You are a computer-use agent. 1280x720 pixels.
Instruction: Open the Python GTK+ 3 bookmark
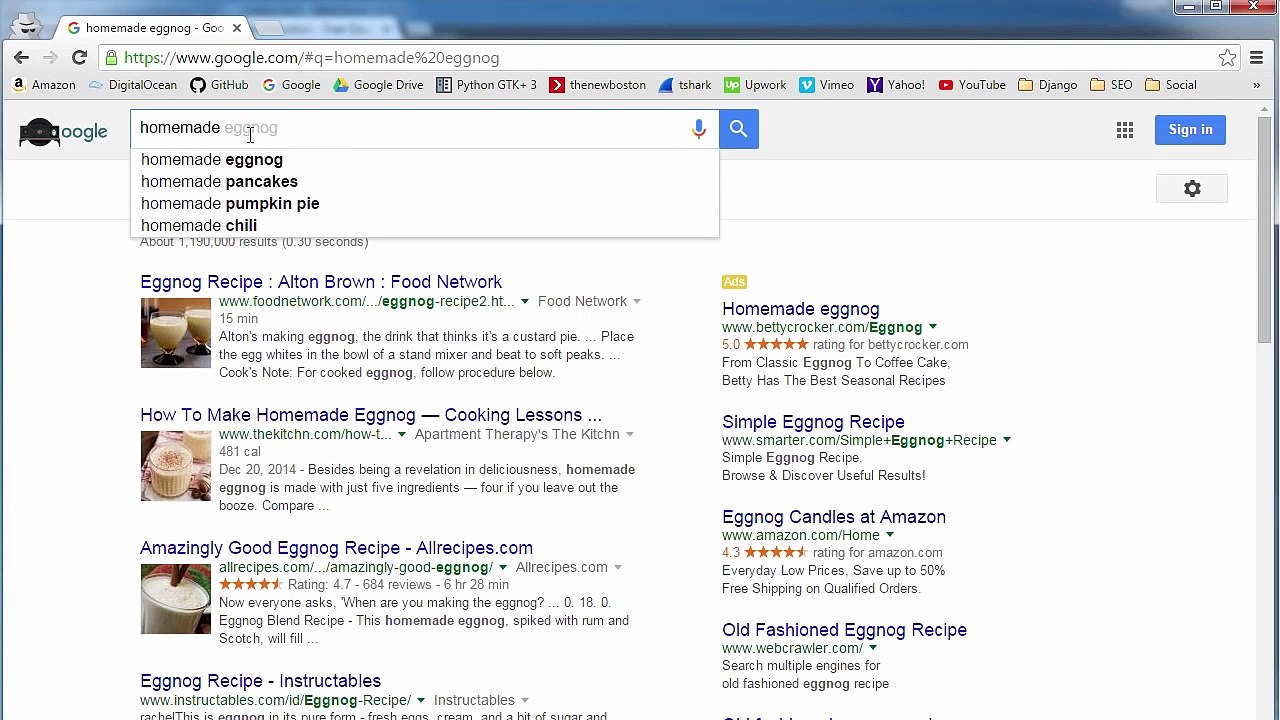[x=487, y=85]
